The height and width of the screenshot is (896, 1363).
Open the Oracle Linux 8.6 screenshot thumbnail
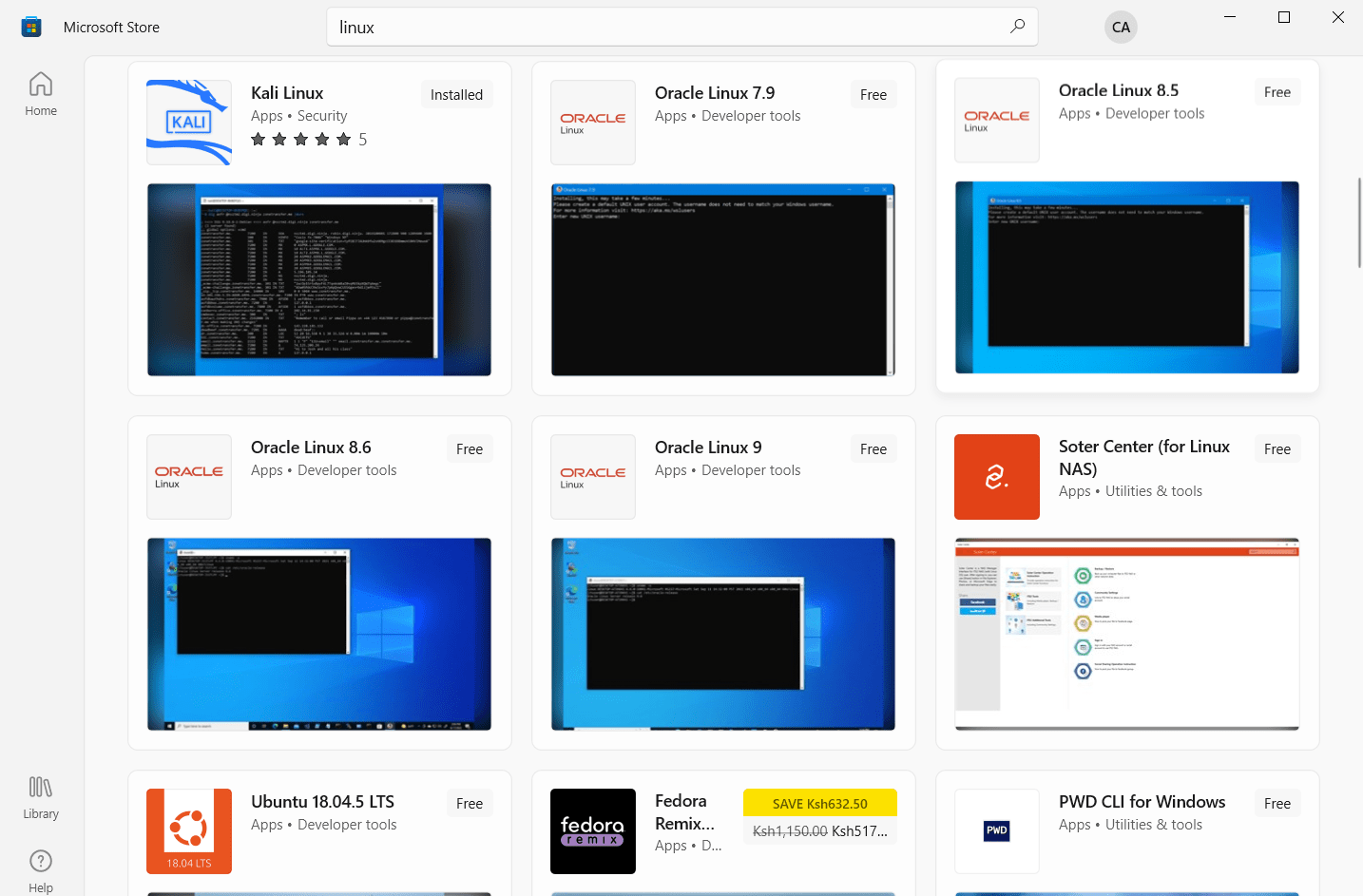point(319,634)
